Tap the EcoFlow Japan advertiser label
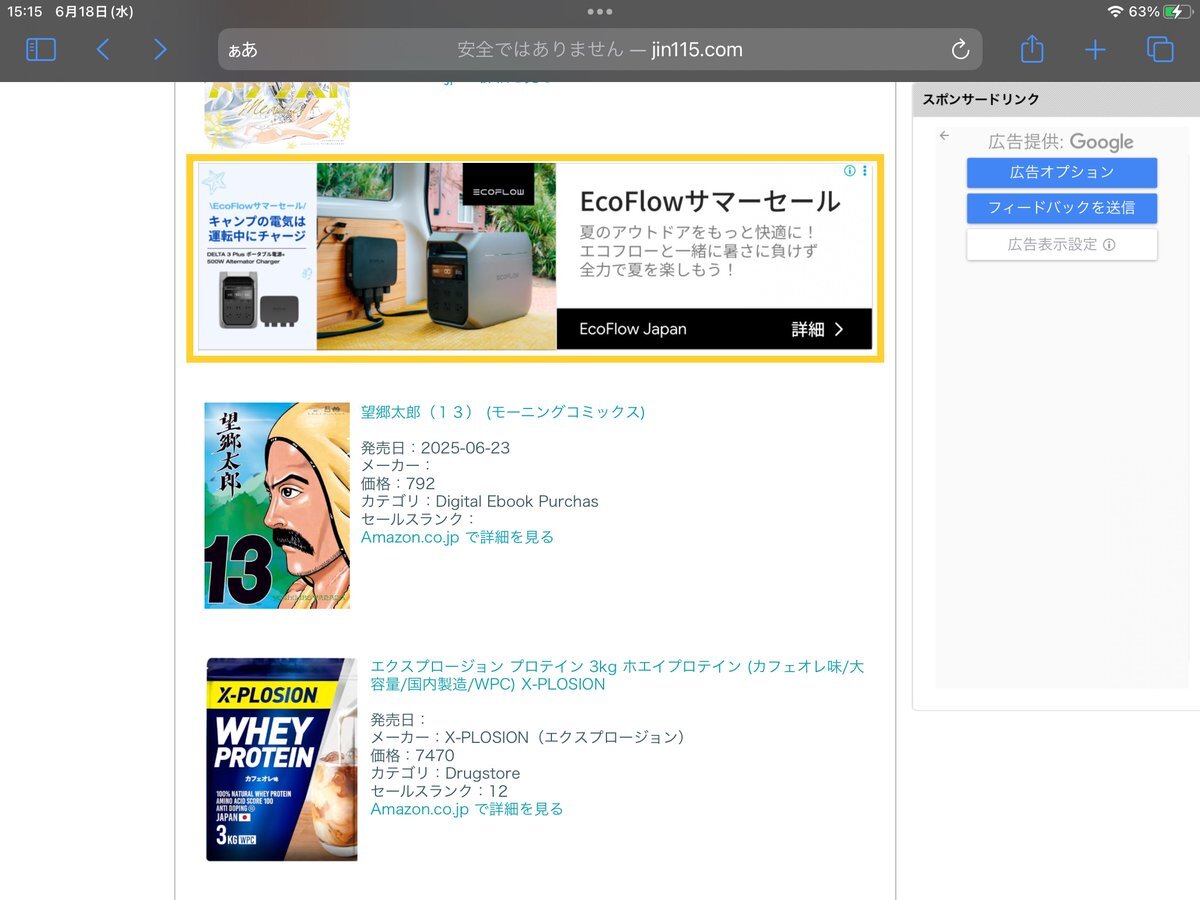 [633, 329]
